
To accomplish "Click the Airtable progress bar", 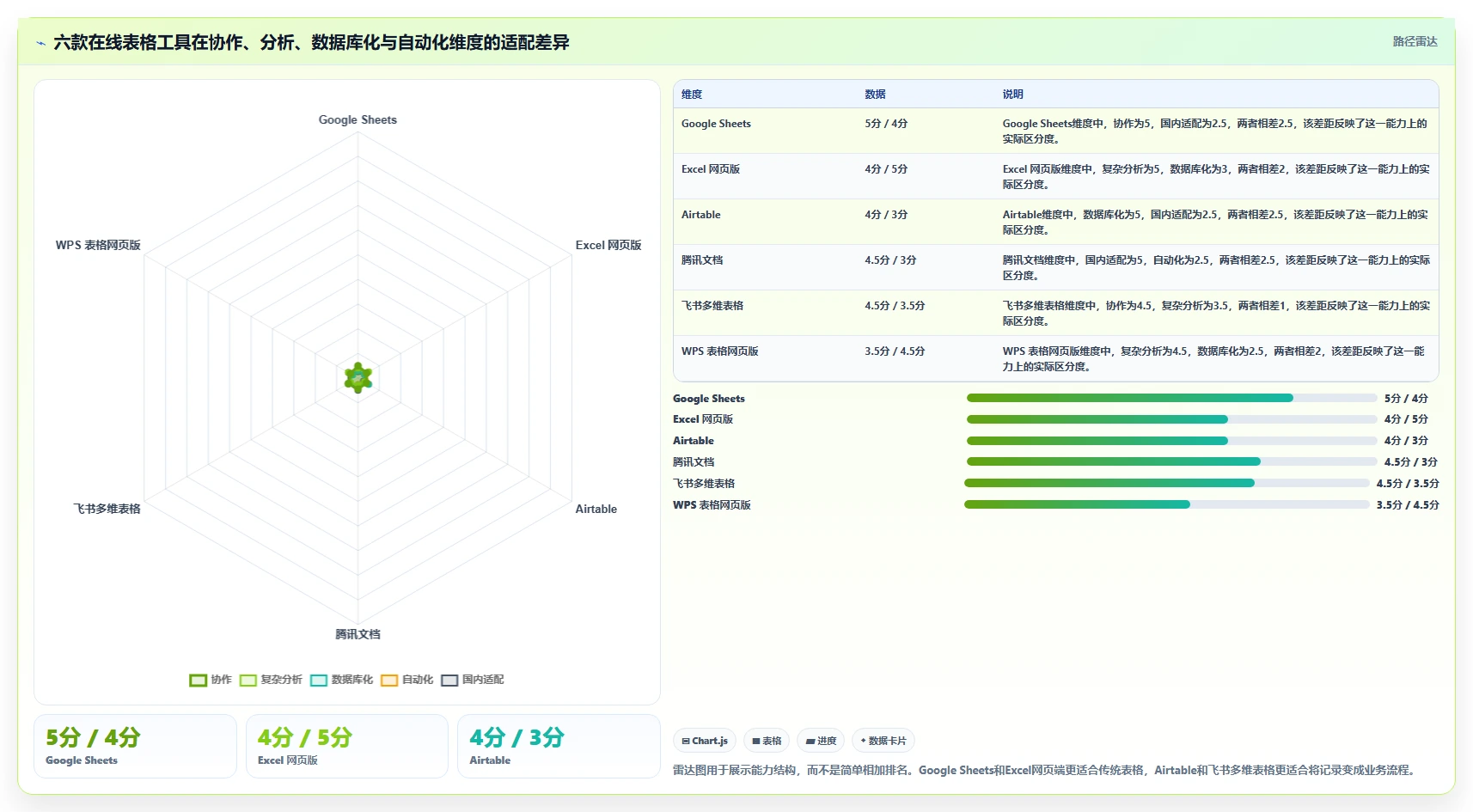I will pos(1171,441).
